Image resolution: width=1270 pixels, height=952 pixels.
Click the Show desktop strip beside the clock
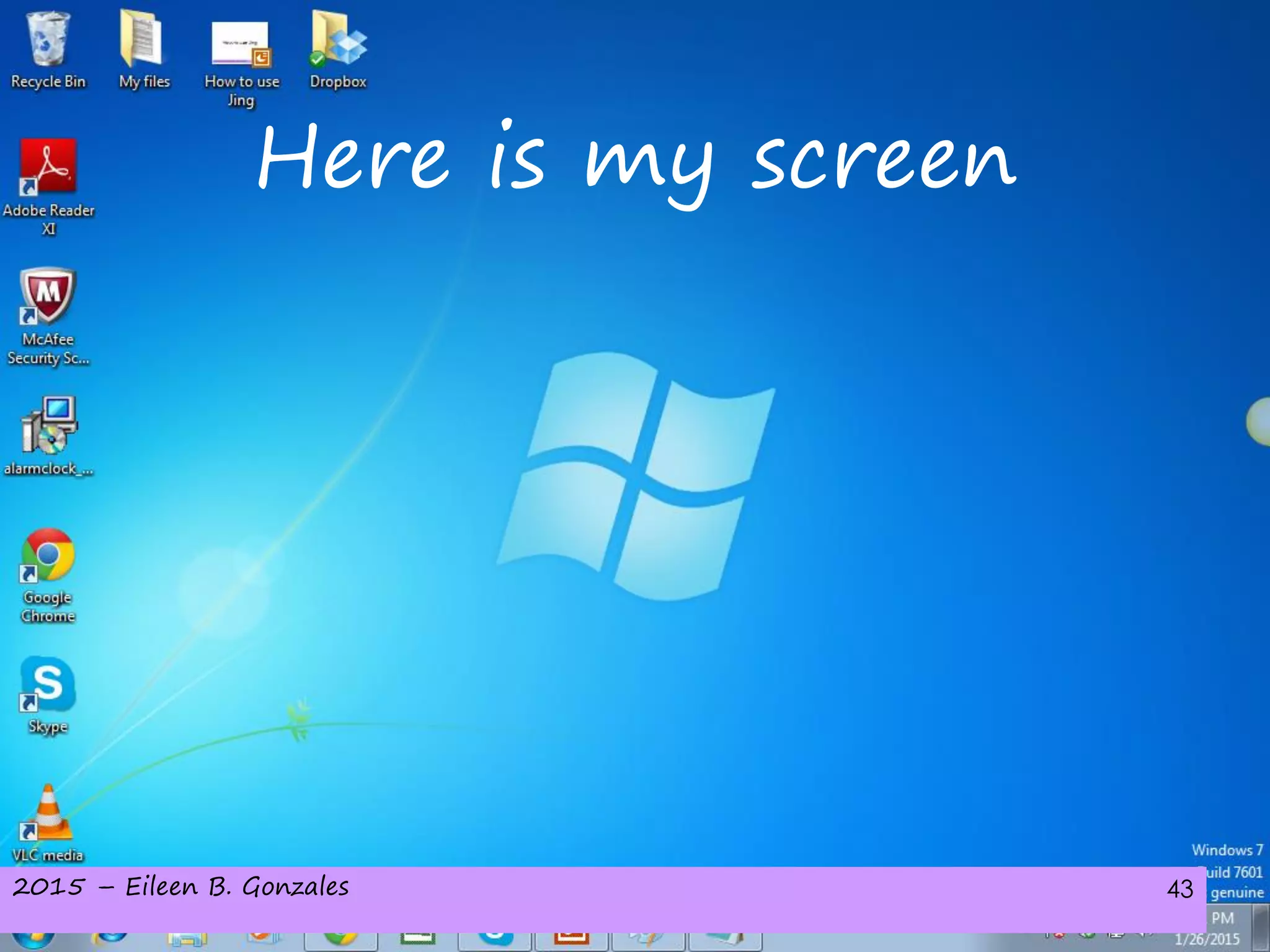(1261, 927)
